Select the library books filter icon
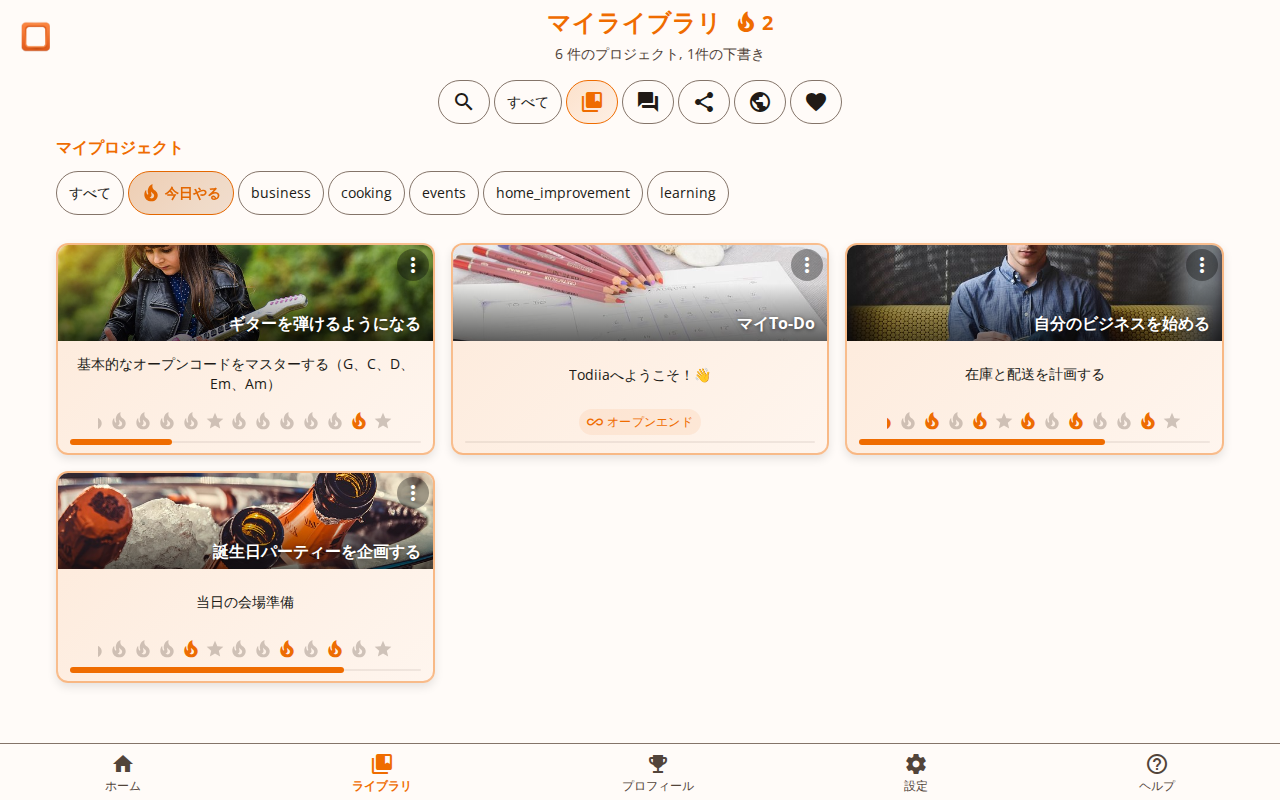Image resolution: width=1280 pixels, height=800 pixels. (592, 102)
